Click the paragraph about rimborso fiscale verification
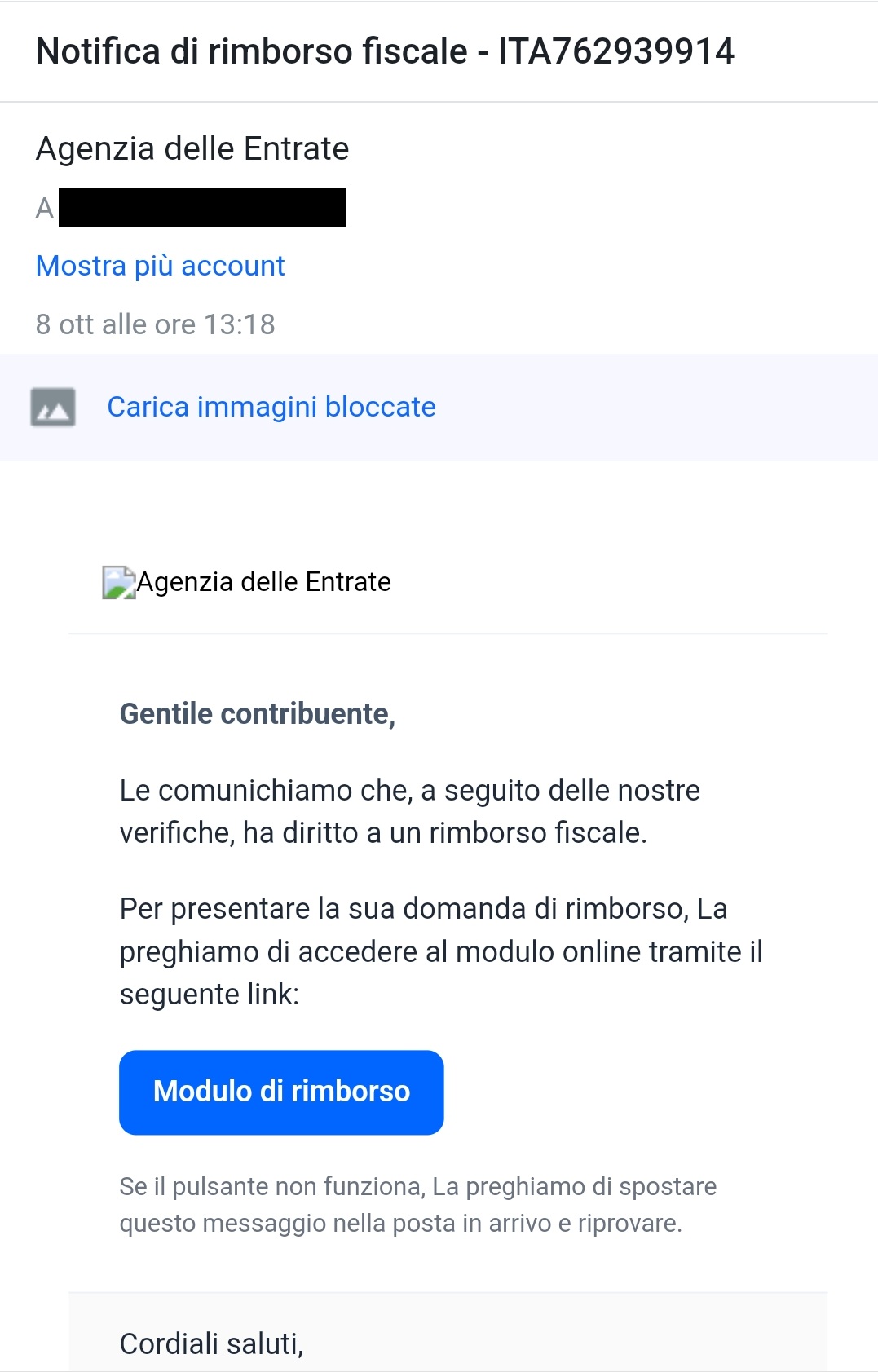878x1372 pixels. coord(409,811)
